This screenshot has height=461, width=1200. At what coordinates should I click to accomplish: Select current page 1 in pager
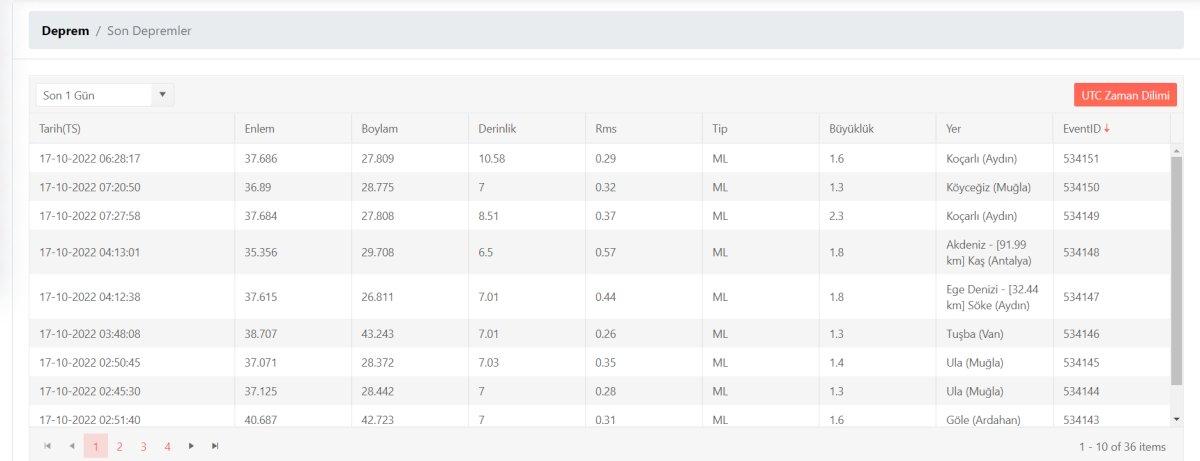[95, 446]
